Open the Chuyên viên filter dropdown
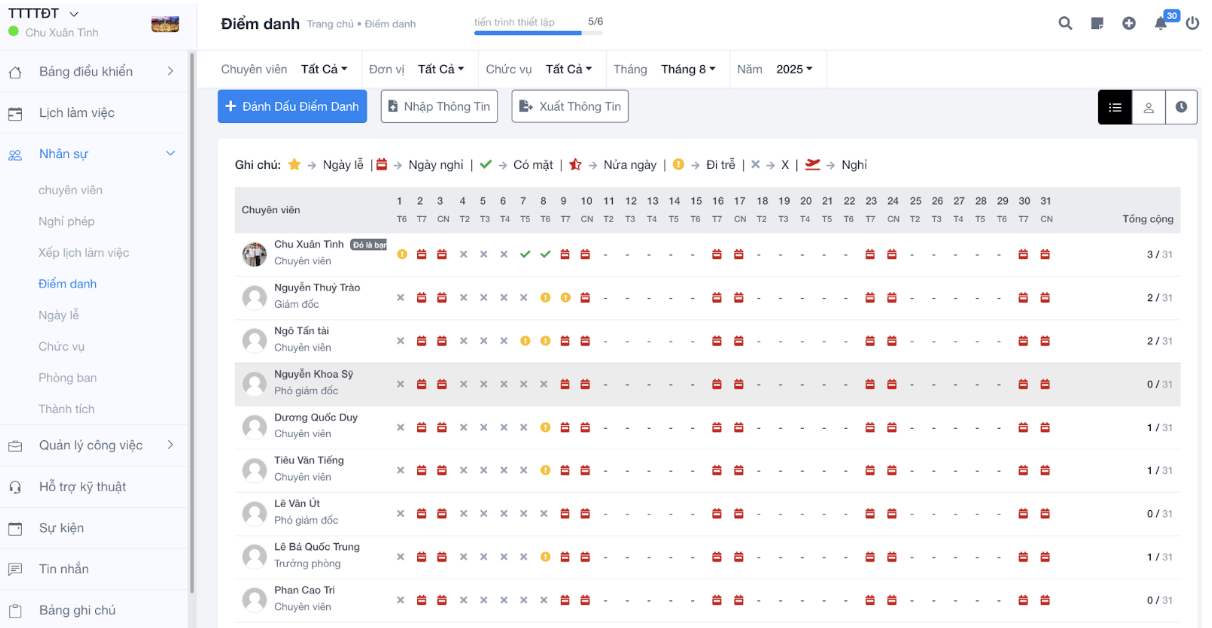The image size is (1212, 628). [x=324, y=69]
